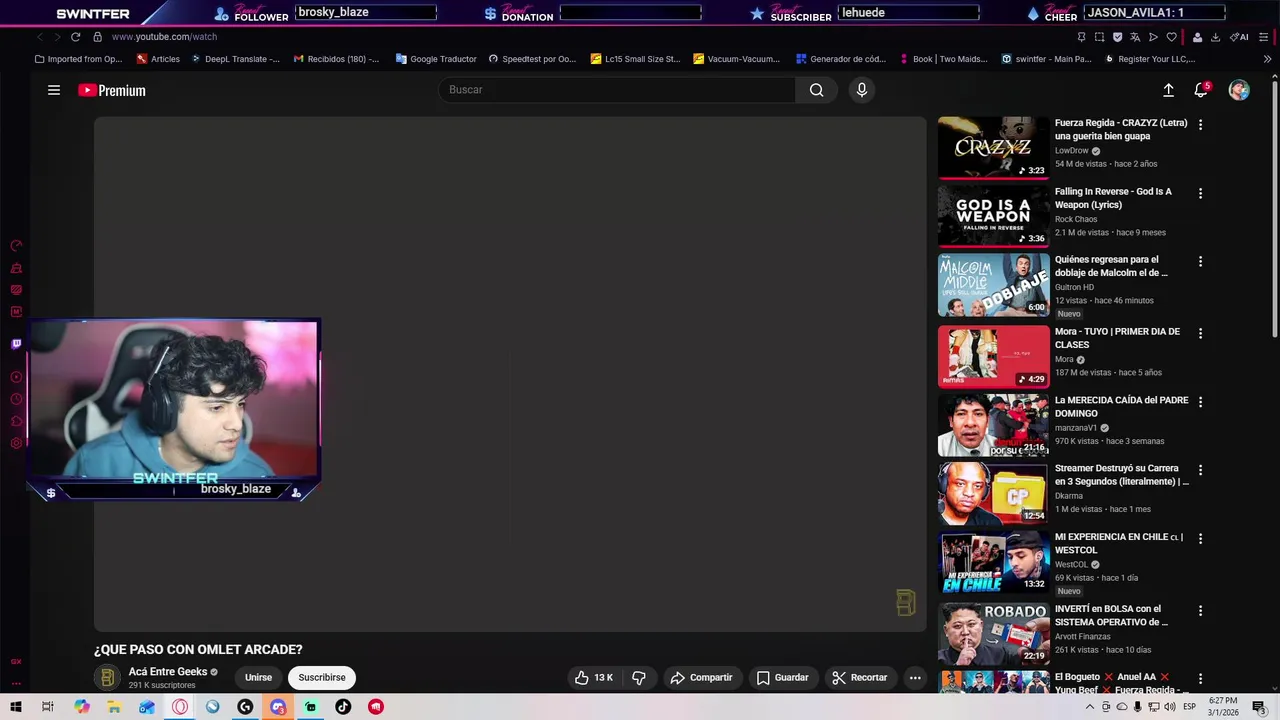Image resolution: width=1280 pixels, height=720 pixels.
Task: Toggle the ad blocker shield icon
Action: [x=1117, y=37]
